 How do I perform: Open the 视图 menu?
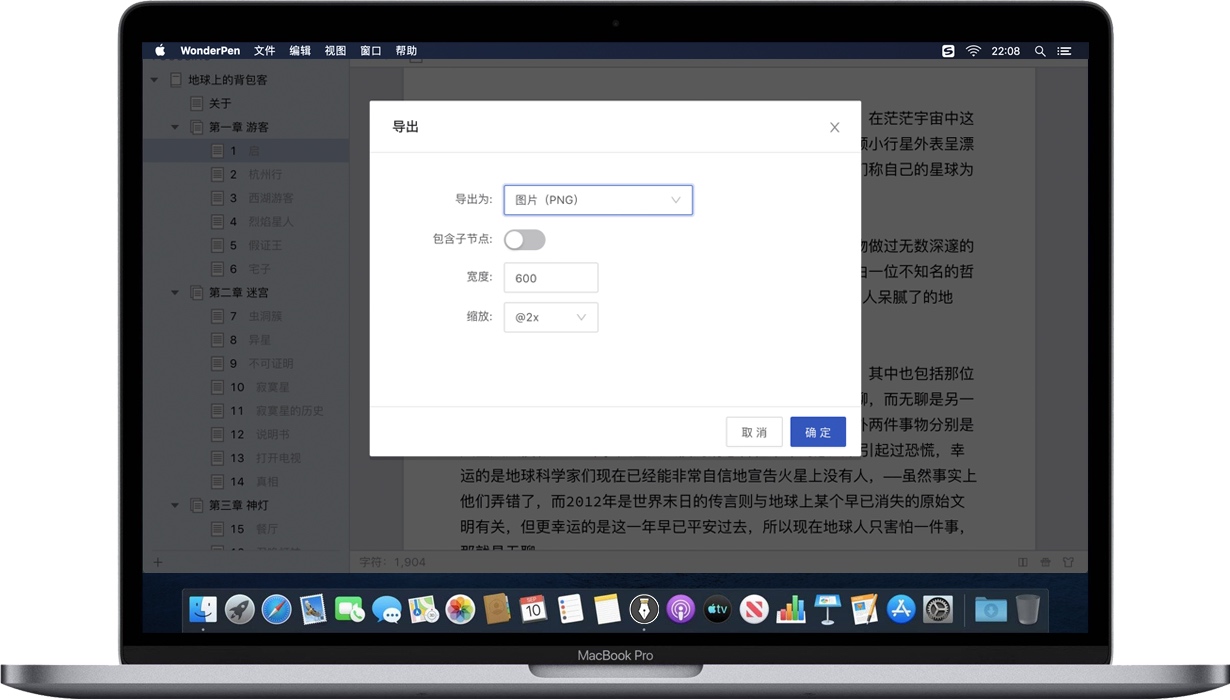(x=335, y=51)
